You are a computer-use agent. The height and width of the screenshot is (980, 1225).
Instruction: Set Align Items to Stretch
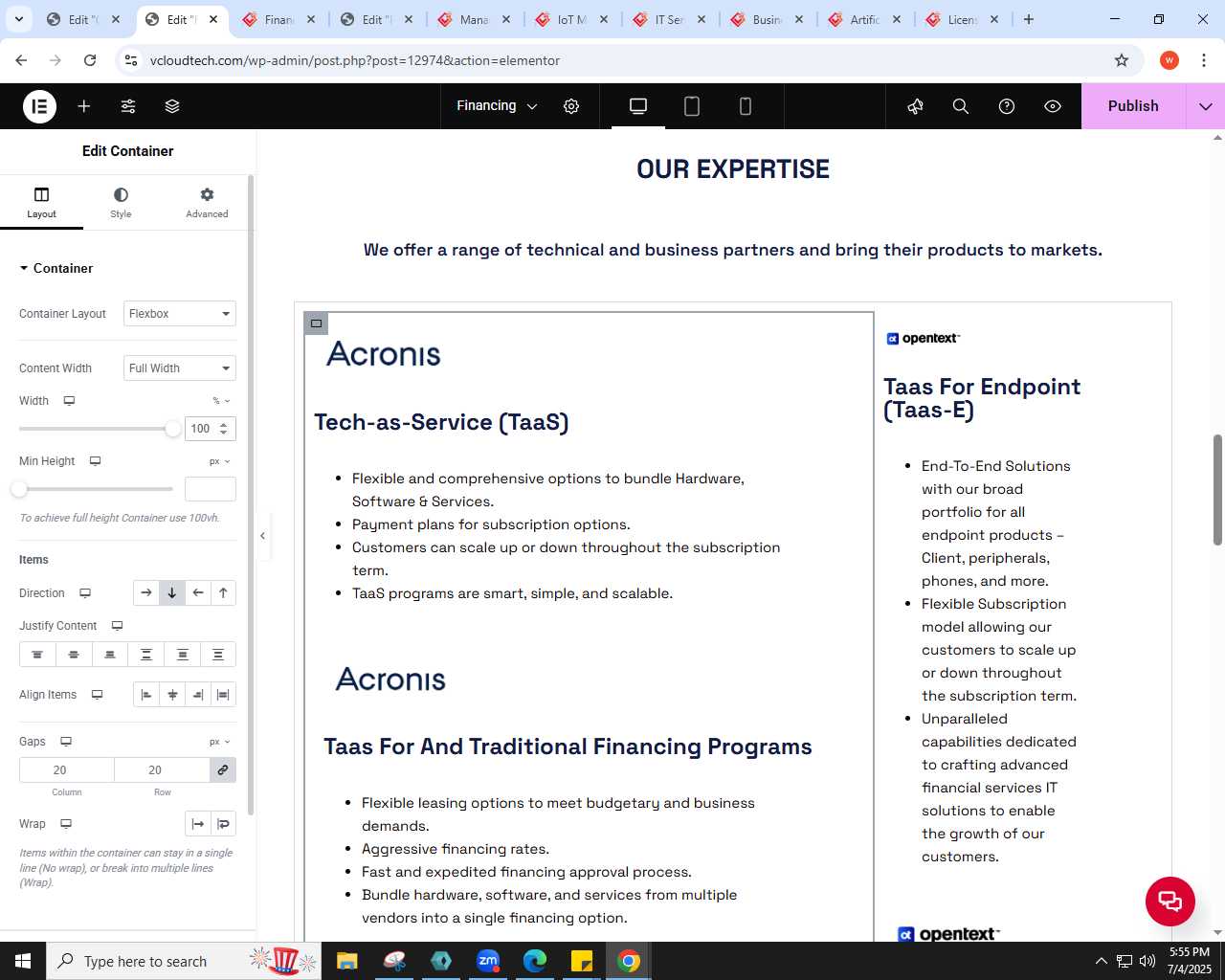coord(223,695)
